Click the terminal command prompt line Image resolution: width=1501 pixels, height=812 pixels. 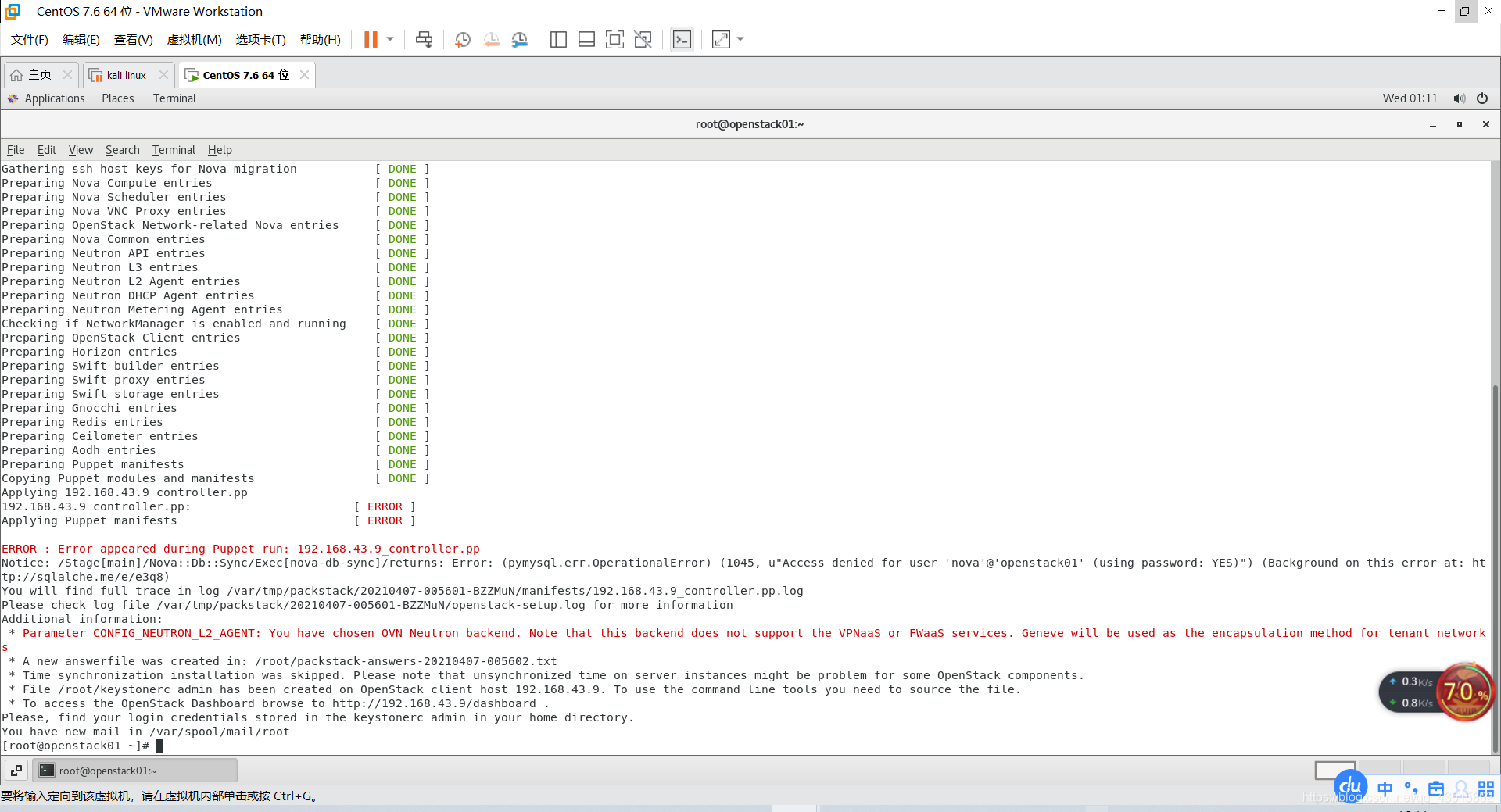tap(83, 746)
